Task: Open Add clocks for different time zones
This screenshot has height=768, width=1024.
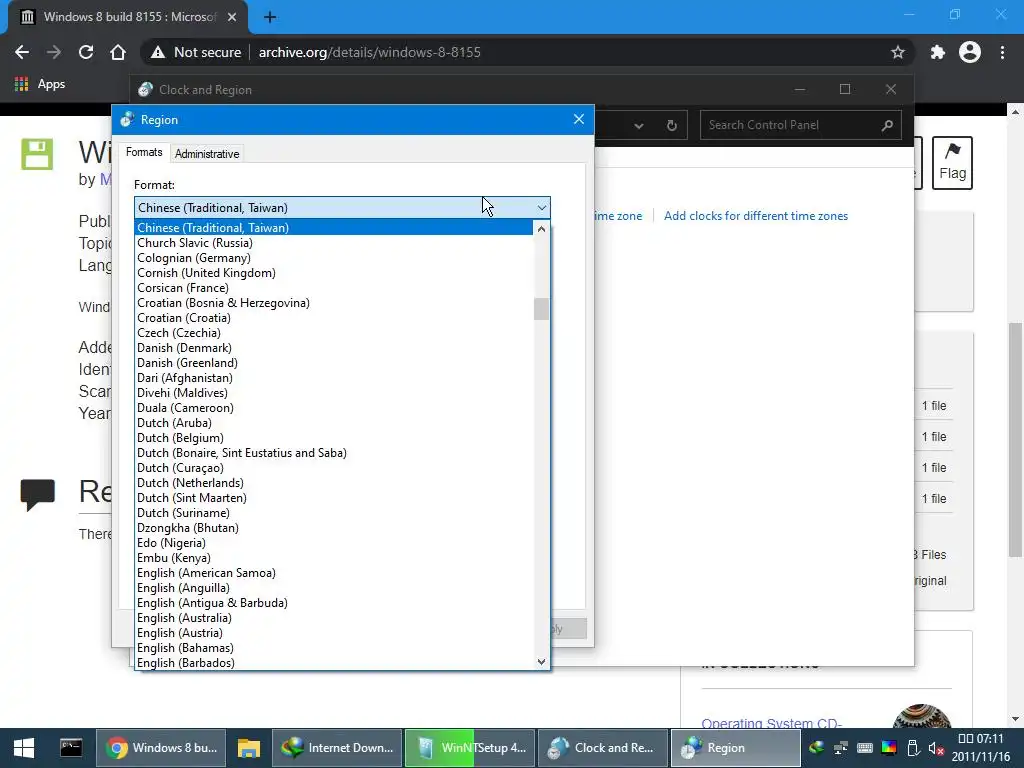Action: 756,216
